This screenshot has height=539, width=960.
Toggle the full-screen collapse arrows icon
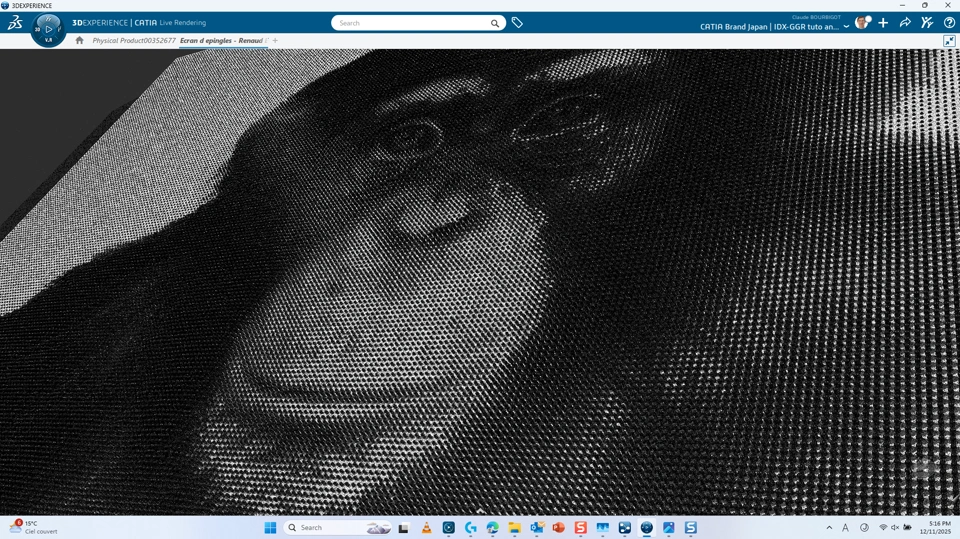tap(949, 41)
